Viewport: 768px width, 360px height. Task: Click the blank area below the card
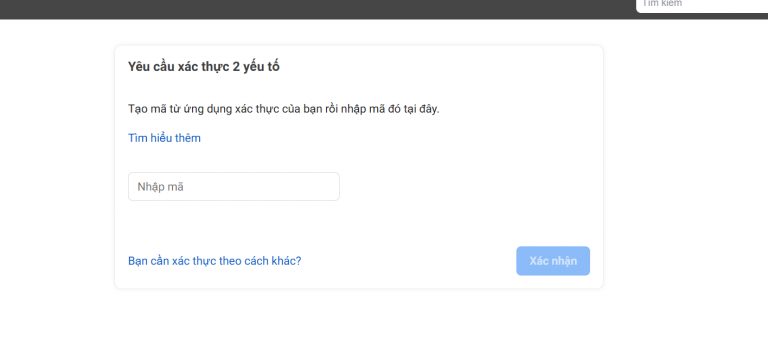point(359,324)
